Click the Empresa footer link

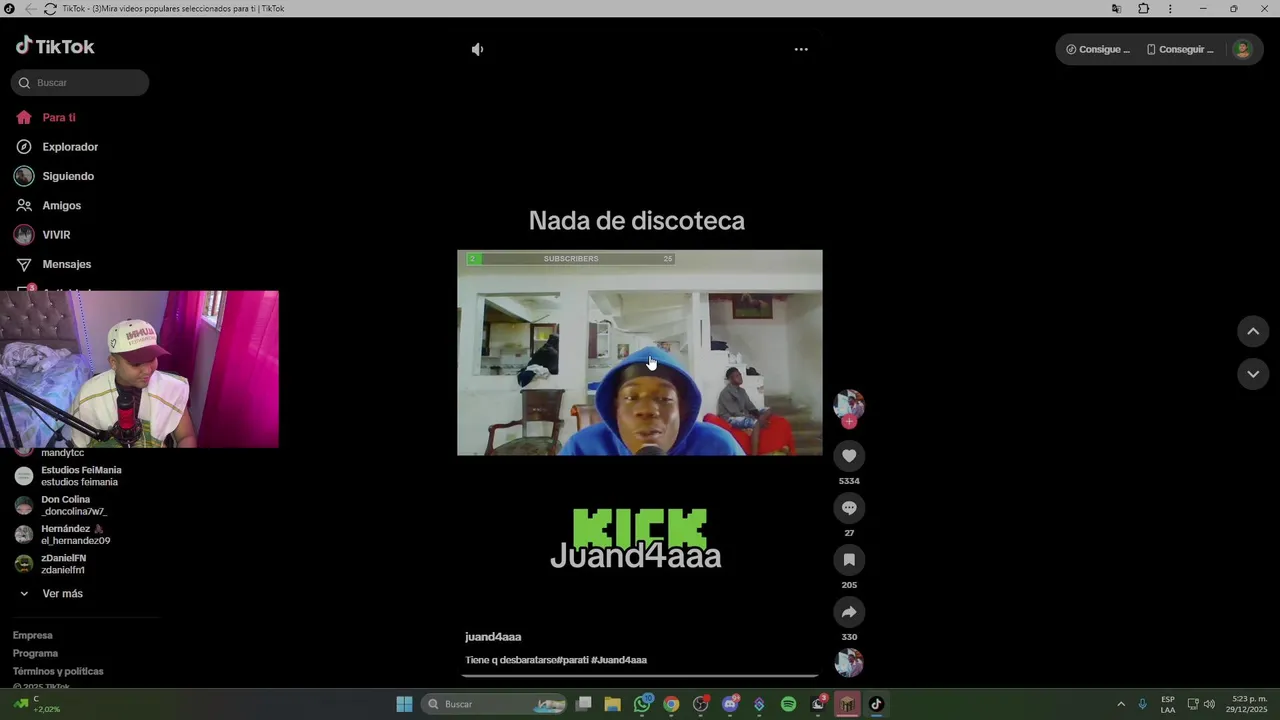pyautogui.click(x=32, y=635)
